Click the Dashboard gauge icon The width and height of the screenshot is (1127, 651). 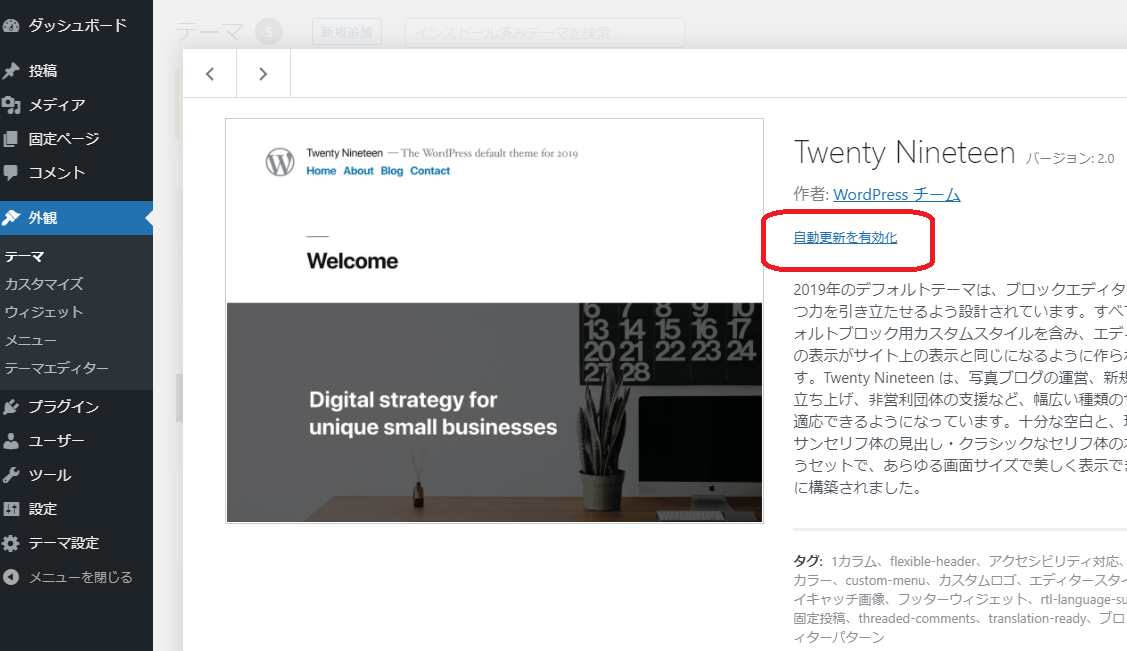tap(11, 24)
